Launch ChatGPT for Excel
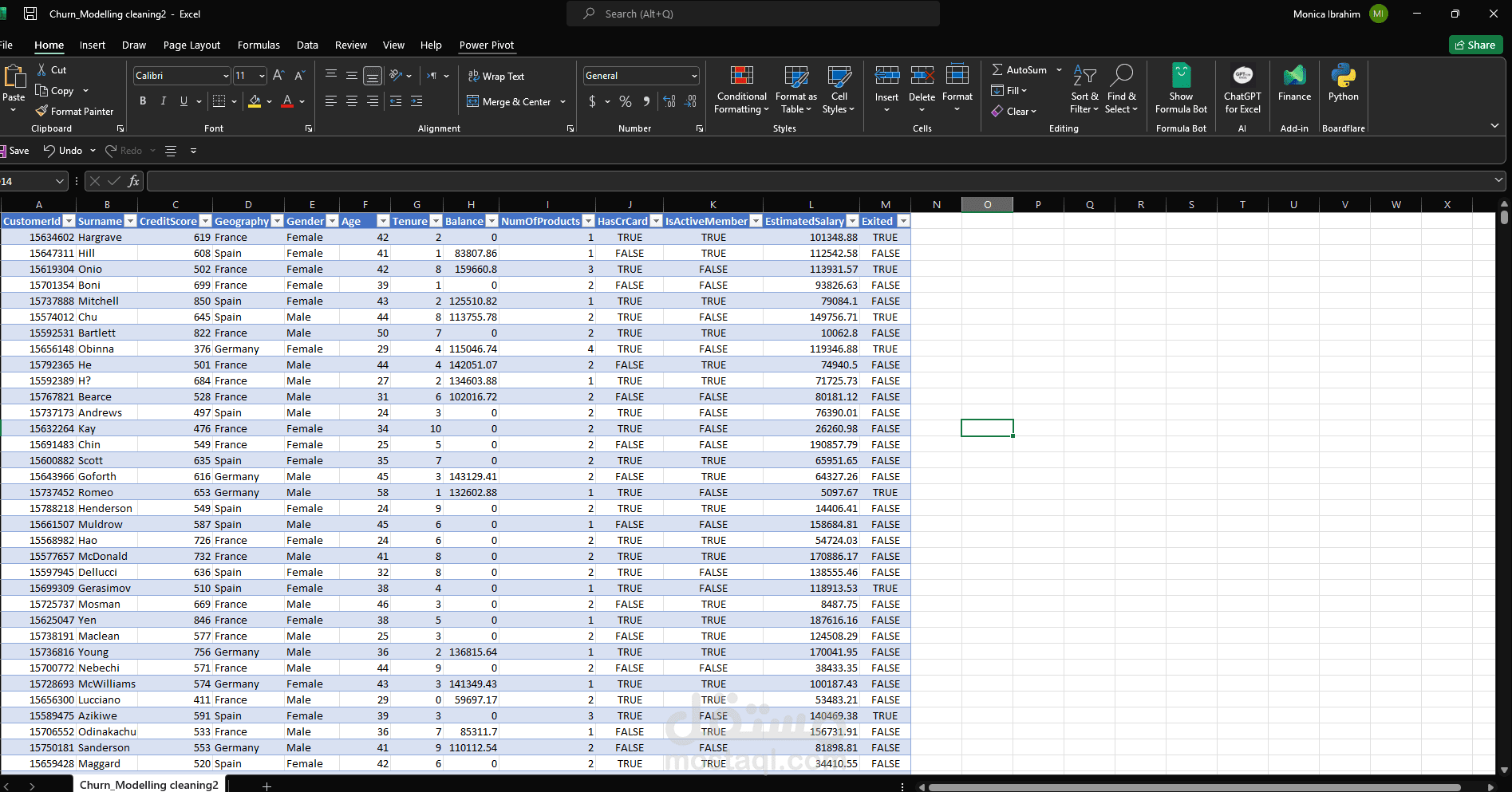This screenshot has height=792, width=1512. (x=1242, y=89)
